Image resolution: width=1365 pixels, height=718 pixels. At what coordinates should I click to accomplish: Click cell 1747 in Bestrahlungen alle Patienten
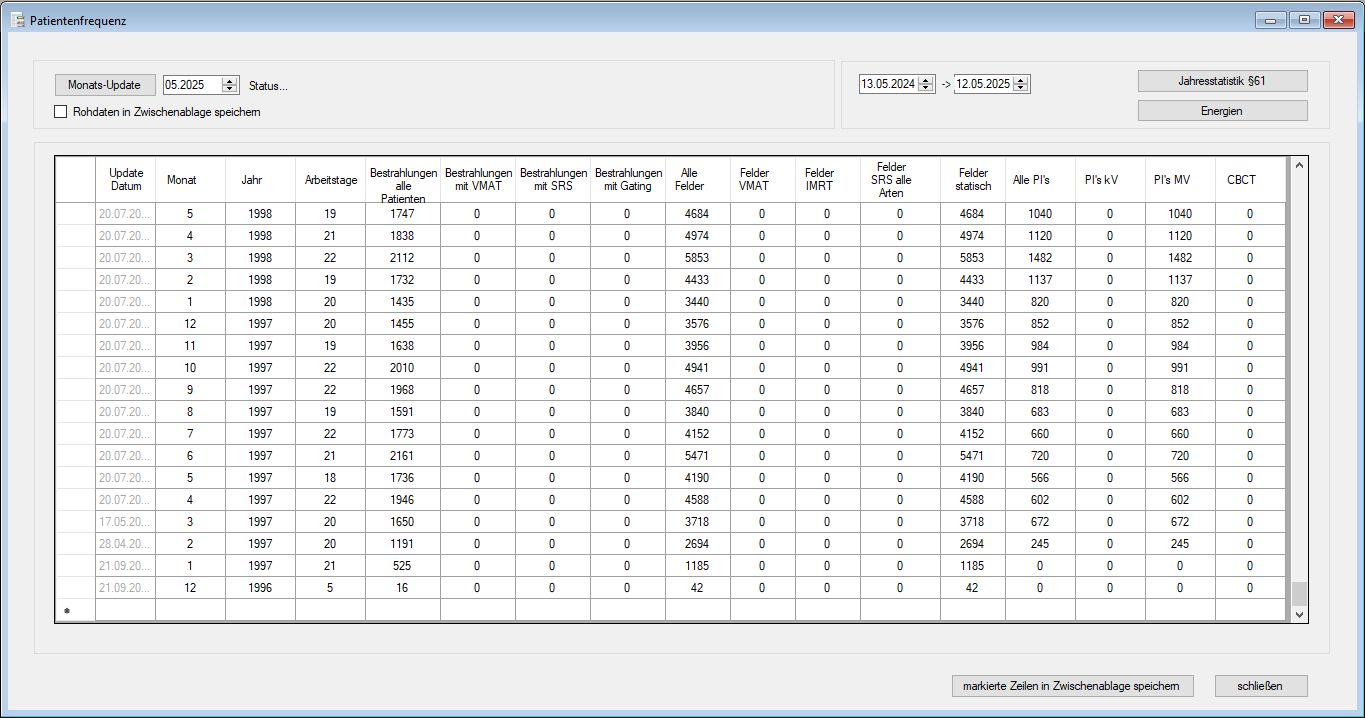[x=403, y=213]
